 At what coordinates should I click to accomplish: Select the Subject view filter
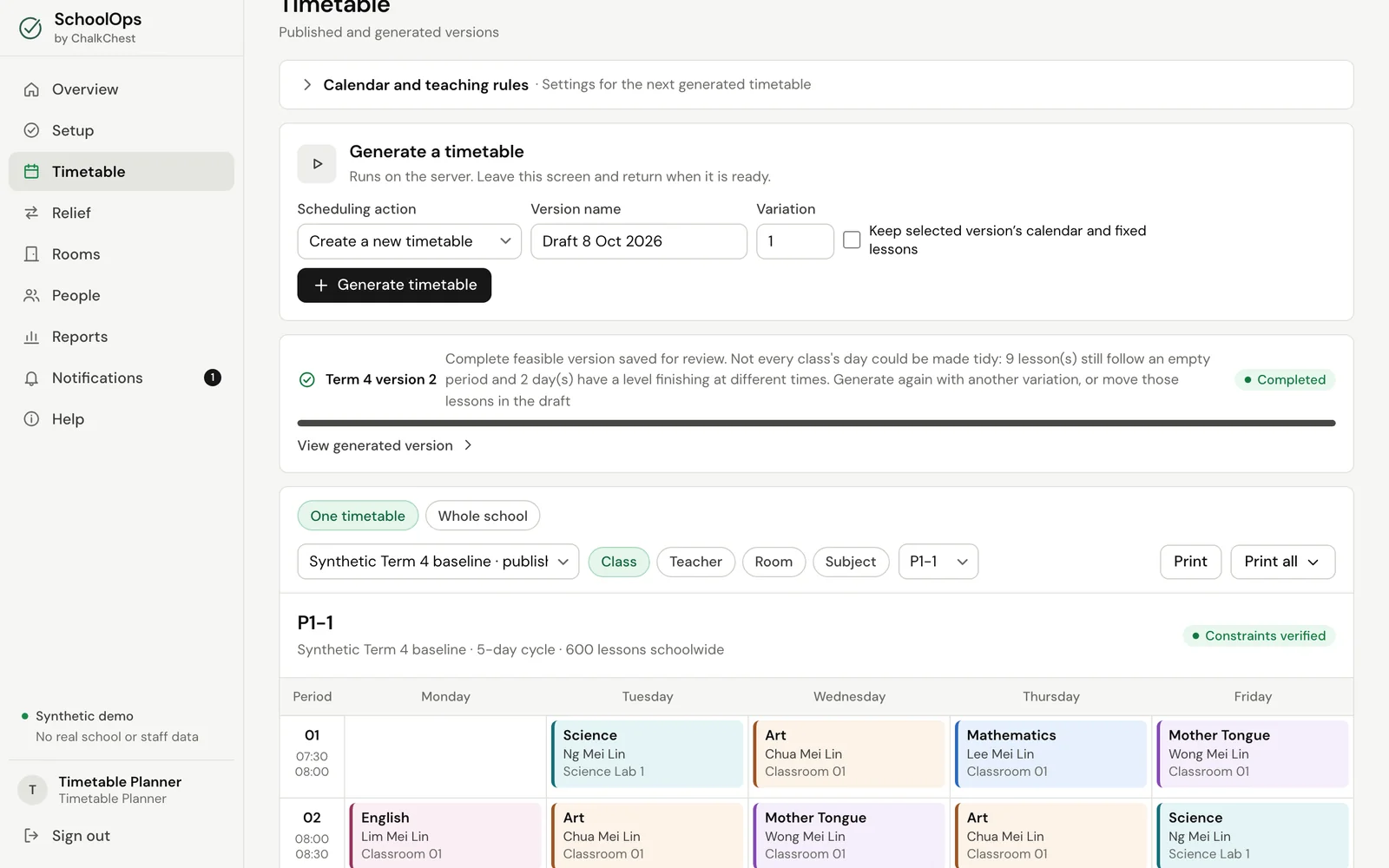851,562
